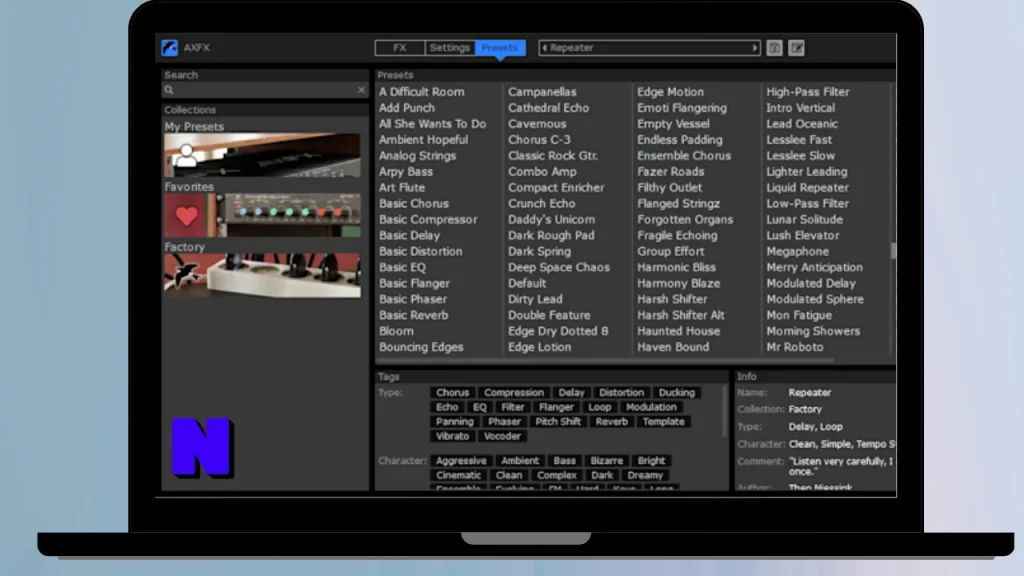
Task: Select the 'Haunted House' preset
Action: coord(679,331)
